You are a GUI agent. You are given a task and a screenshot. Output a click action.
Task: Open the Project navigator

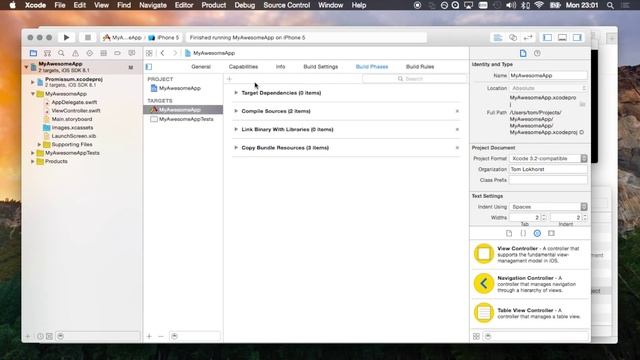33,53
